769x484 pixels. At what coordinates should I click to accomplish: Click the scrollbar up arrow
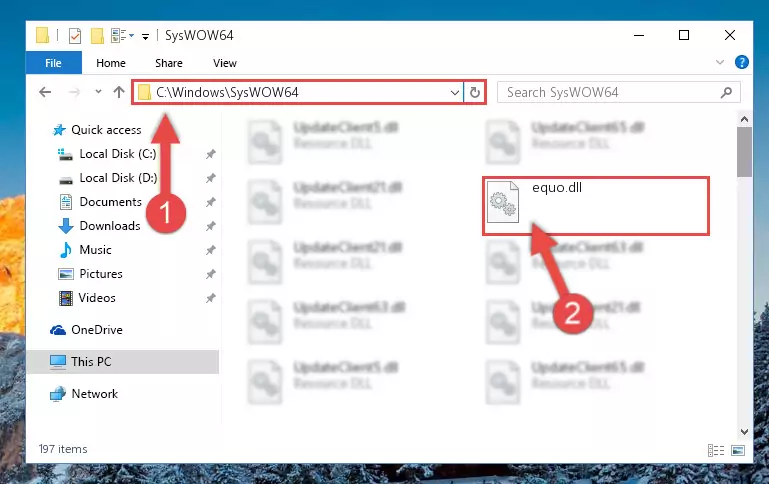744,119
